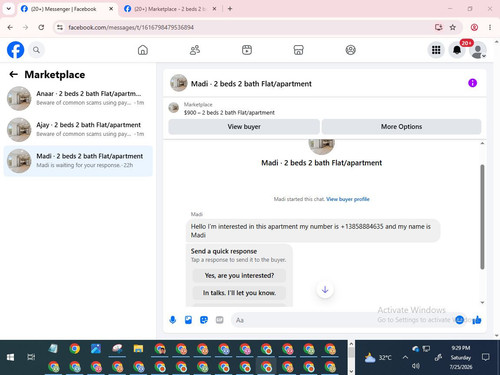Viewport: 500px width, 375px height.
Task: Open File Explorer on the taskbar
Action: [138, 349]
